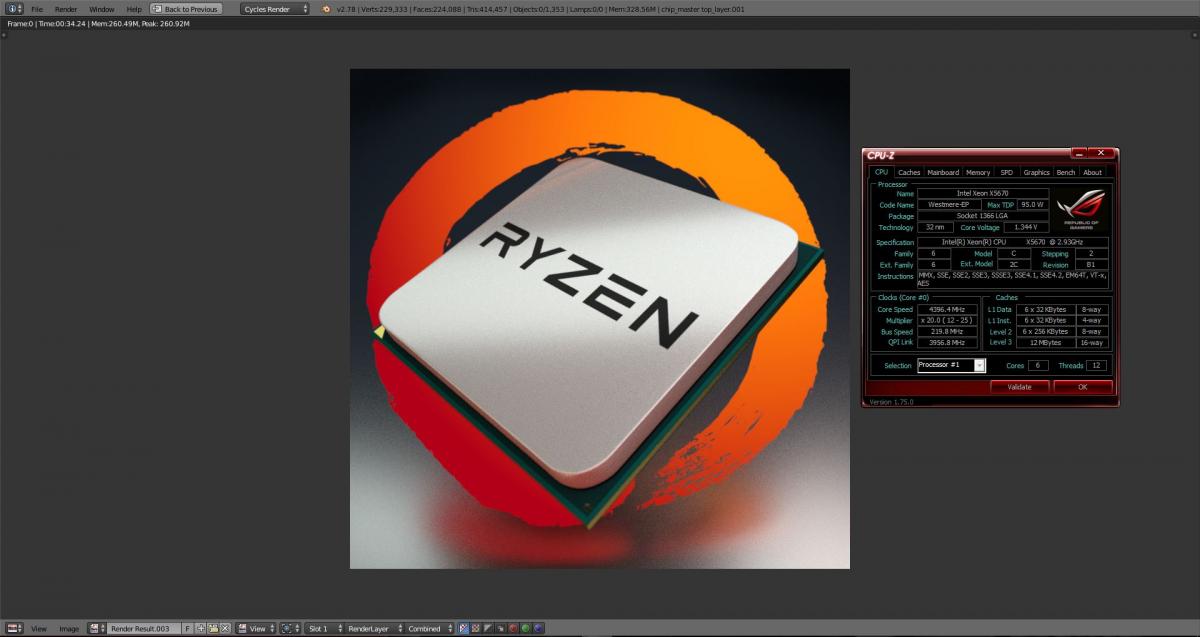Toggle fake user F button for image

tap(187, 628)
